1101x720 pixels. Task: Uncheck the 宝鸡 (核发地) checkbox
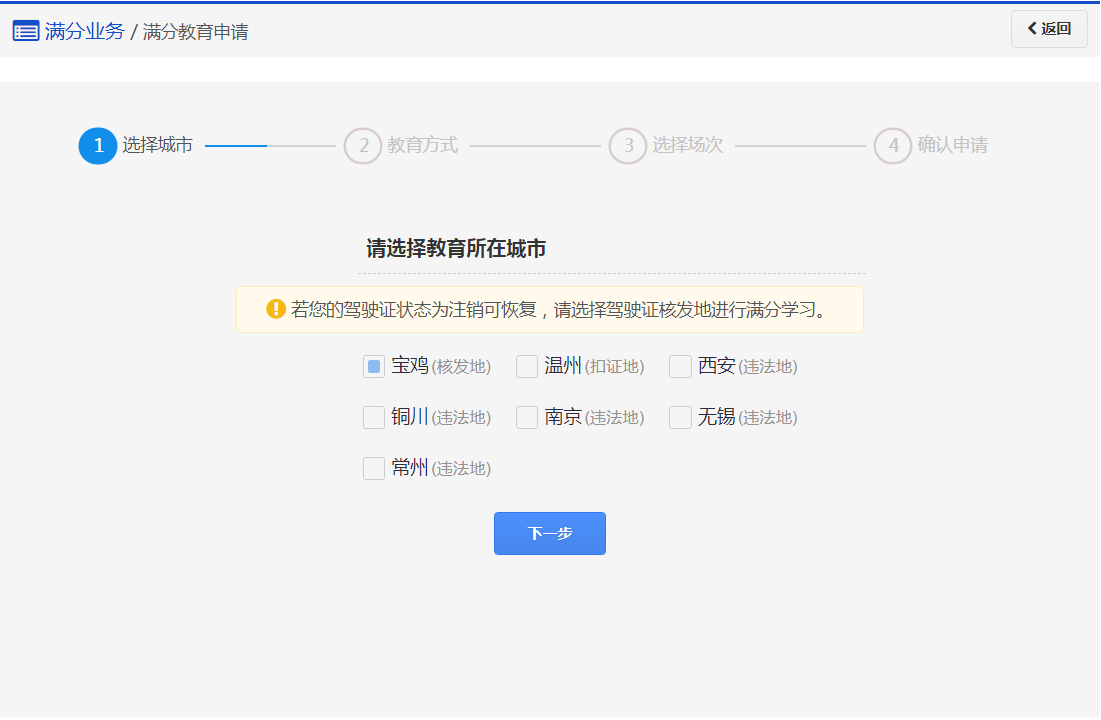pos(374,367)
